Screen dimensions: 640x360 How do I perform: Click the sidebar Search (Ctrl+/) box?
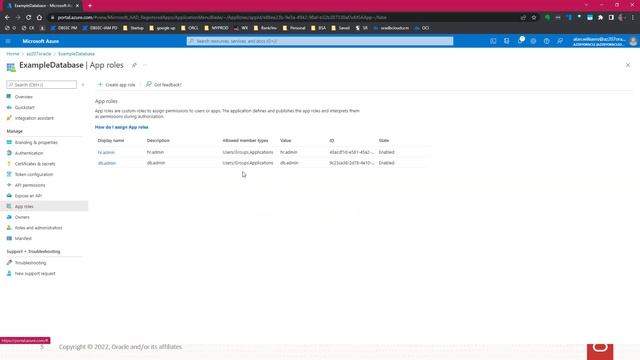[41, 84]
